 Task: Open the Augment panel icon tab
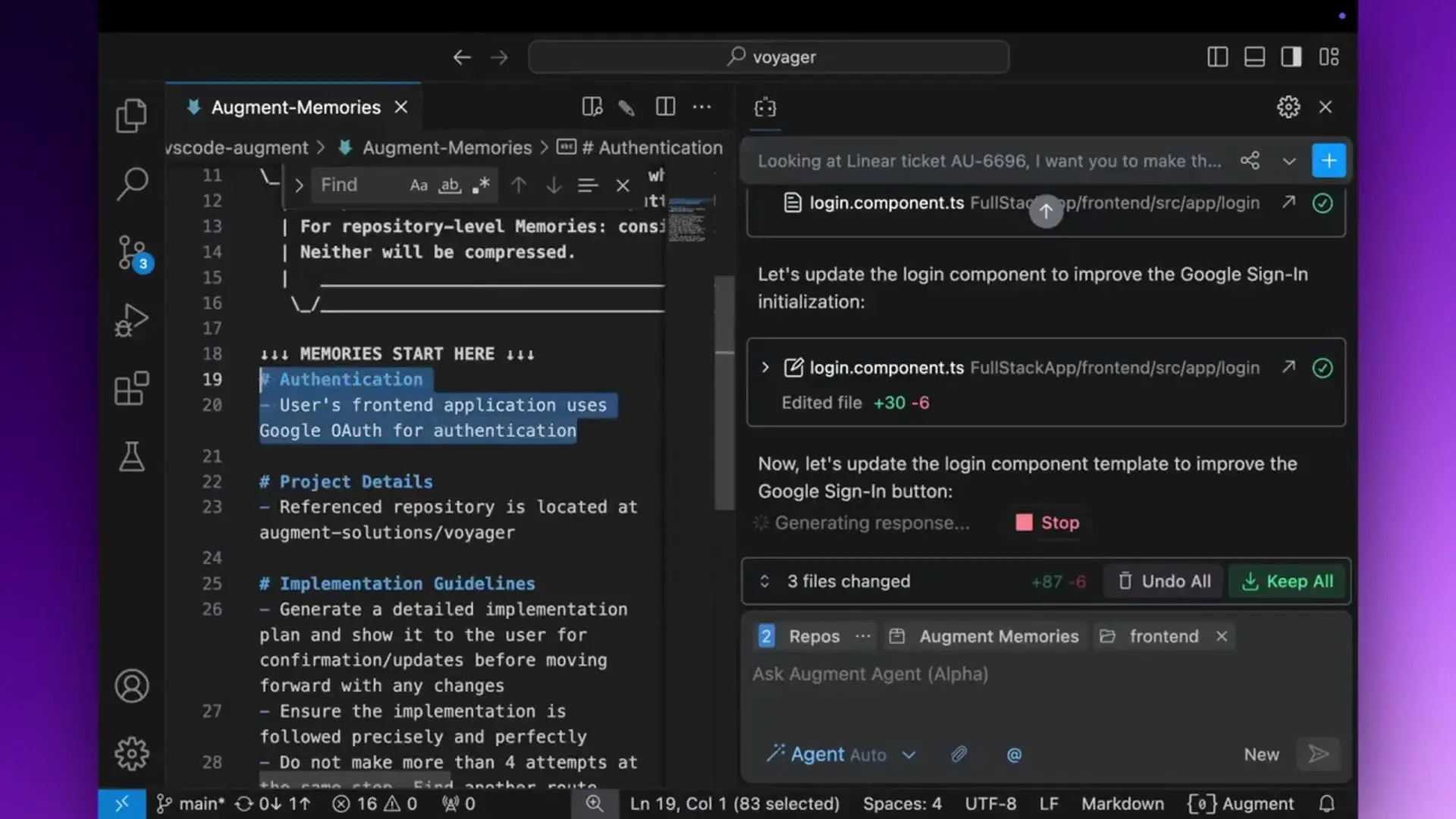[x=765, y=107]
